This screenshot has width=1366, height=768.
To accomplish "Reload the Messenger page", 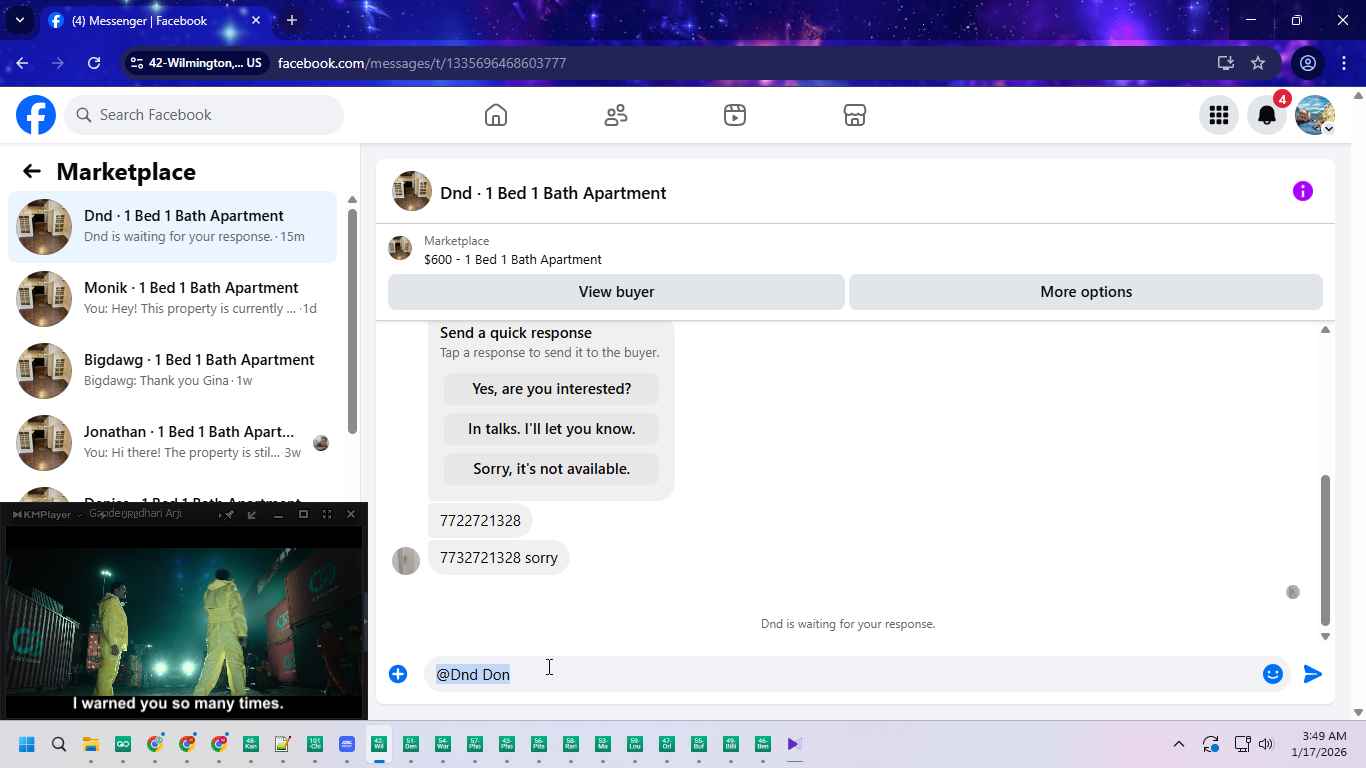I will (x=94, y=63).
